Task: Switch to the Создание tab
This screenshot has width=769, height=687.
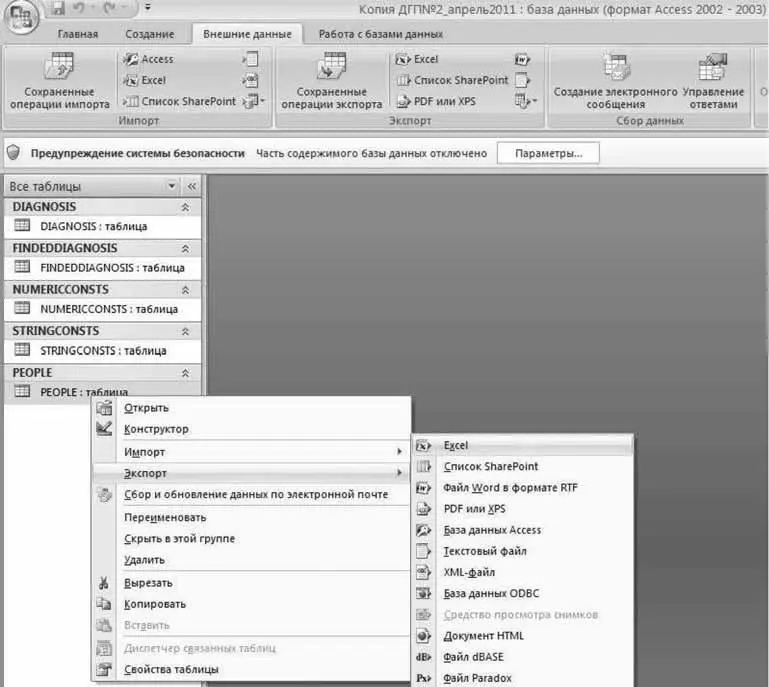Action: coord(150,34)
